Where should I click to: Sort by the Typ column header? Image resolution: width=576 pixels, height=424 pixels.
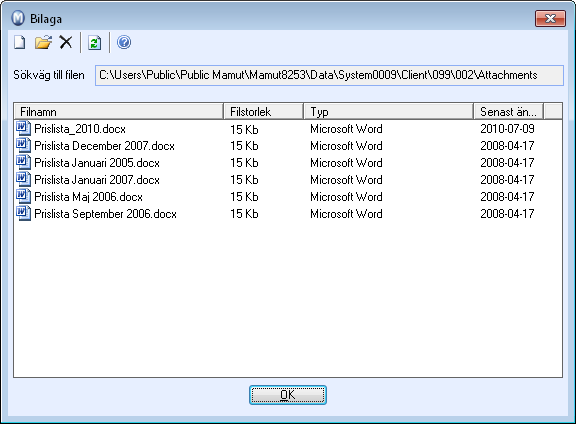pos(389,111)
